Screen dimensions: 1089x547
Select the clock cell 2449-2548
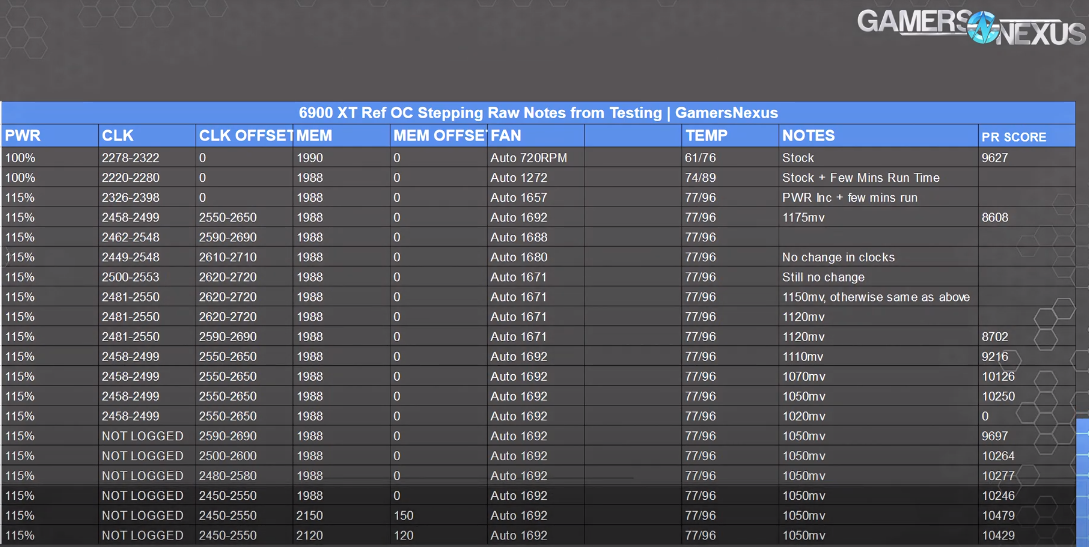131,258
